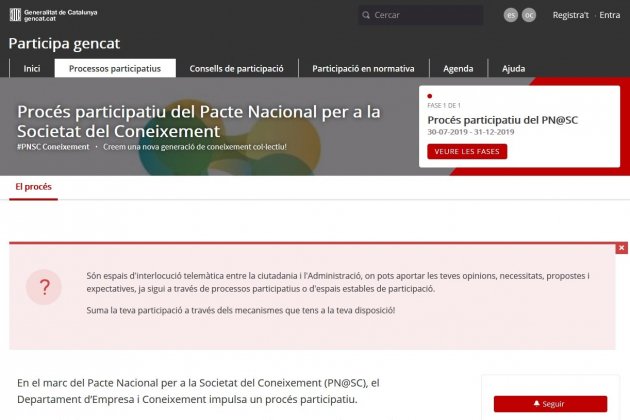Go to the Inici tab
The image size is (630, 420).
click(x=32, y=69)
